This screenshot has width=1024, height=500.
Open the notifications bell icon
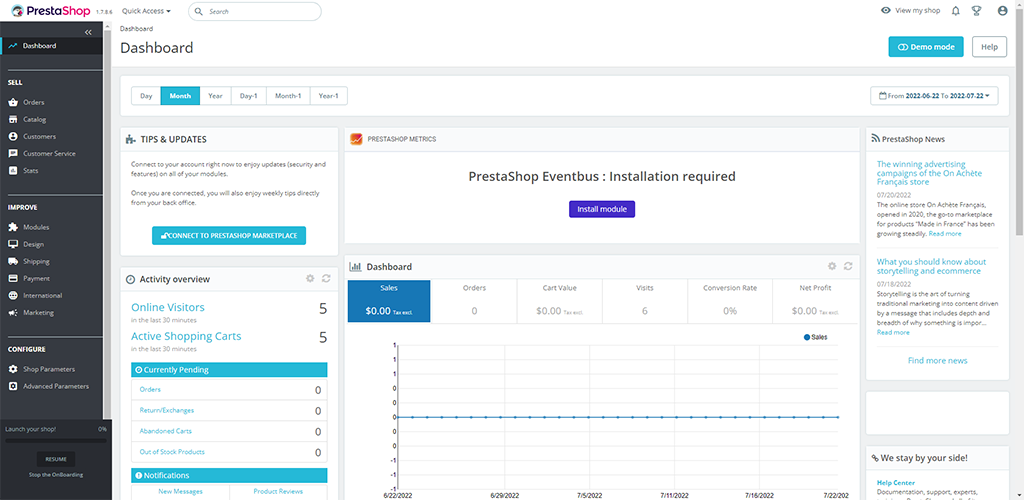point(956,10)
